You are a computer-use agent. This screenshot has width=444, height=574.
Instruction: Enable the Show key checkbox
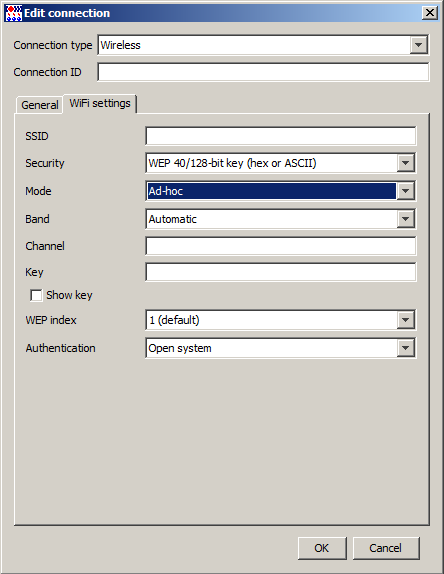click(x=36, y=295)
